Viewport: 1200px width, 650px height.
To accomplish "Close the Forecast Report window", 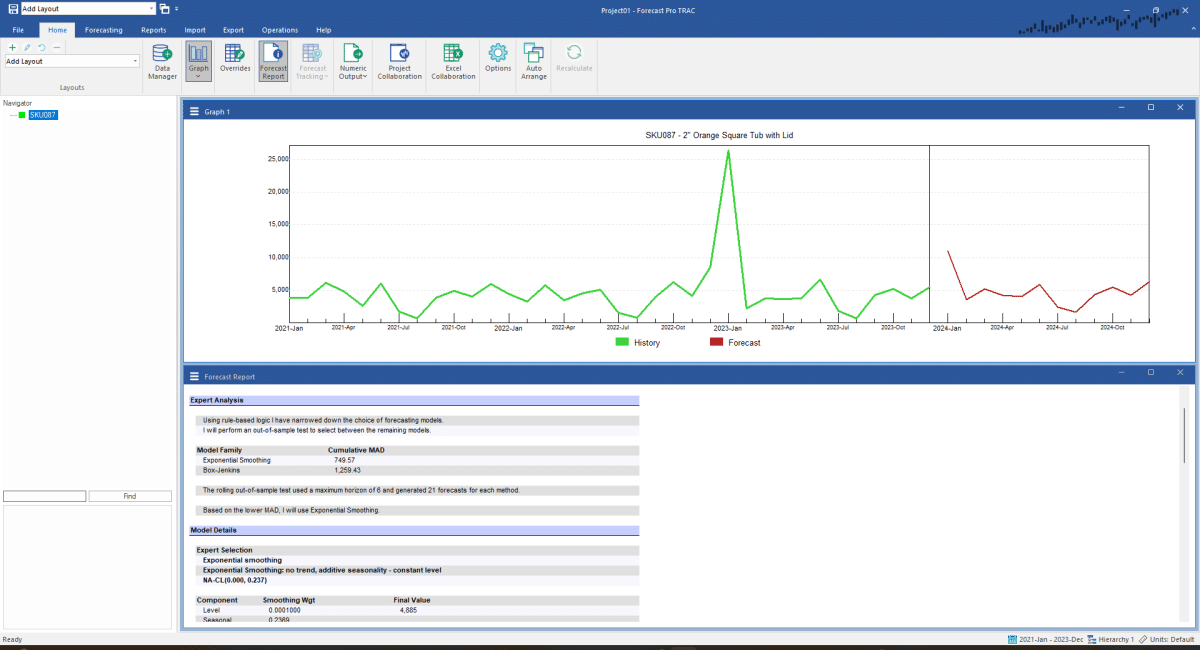I will click(1180, 372).
